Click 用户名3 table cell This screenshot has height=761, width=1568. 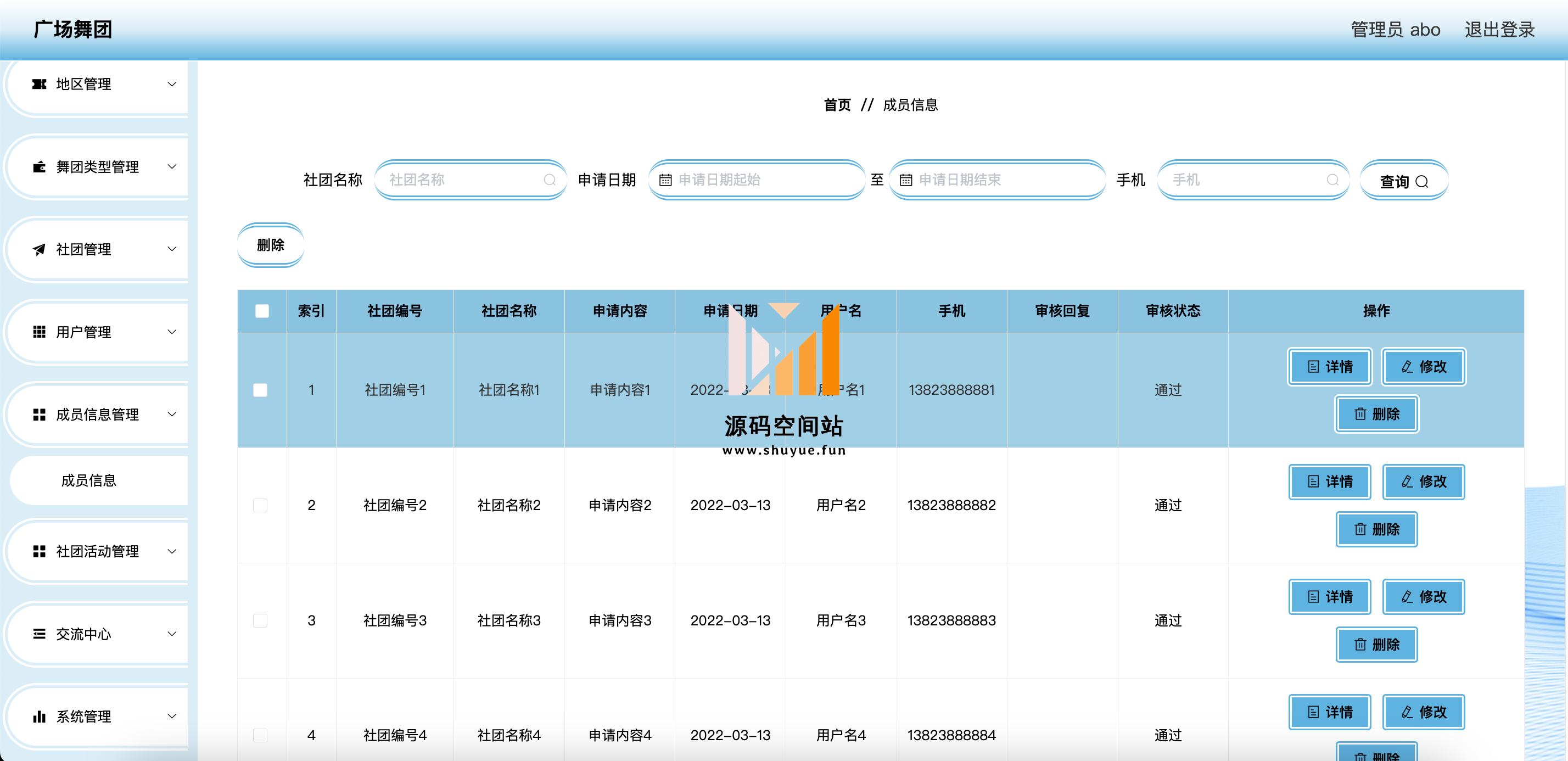(x=841, y=620)
